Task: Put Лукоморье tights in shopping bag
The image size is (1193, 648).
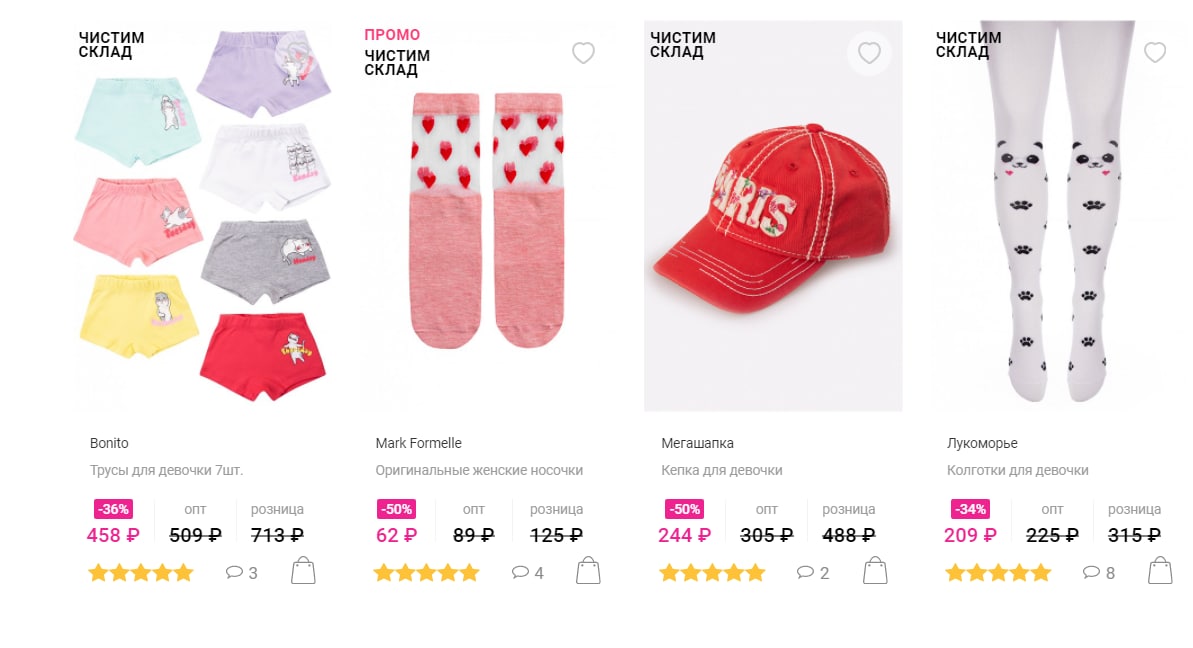Action: pyautogui.click(x=1160, y=570)
